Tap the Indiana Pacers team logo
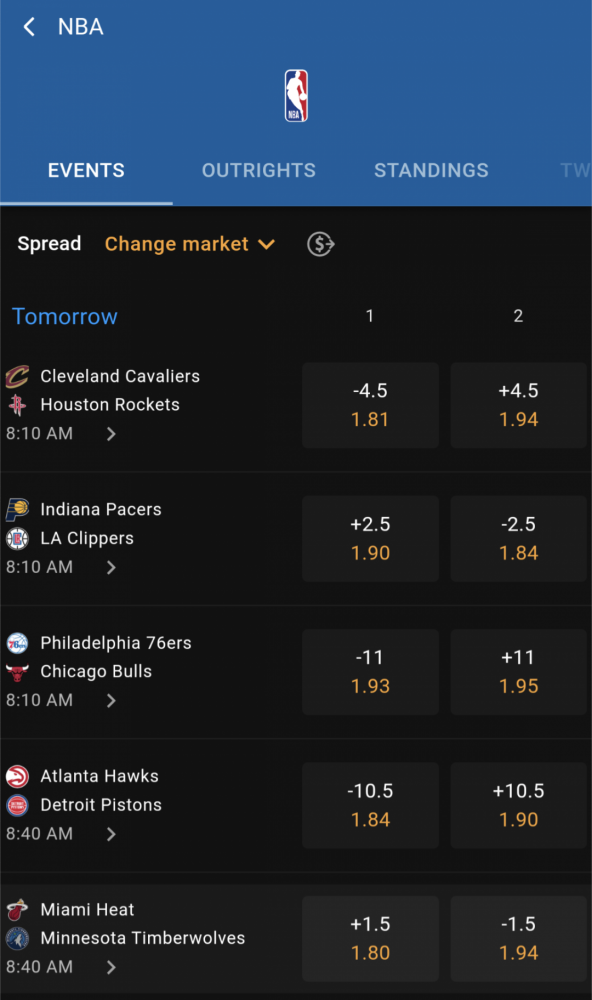 17,510
